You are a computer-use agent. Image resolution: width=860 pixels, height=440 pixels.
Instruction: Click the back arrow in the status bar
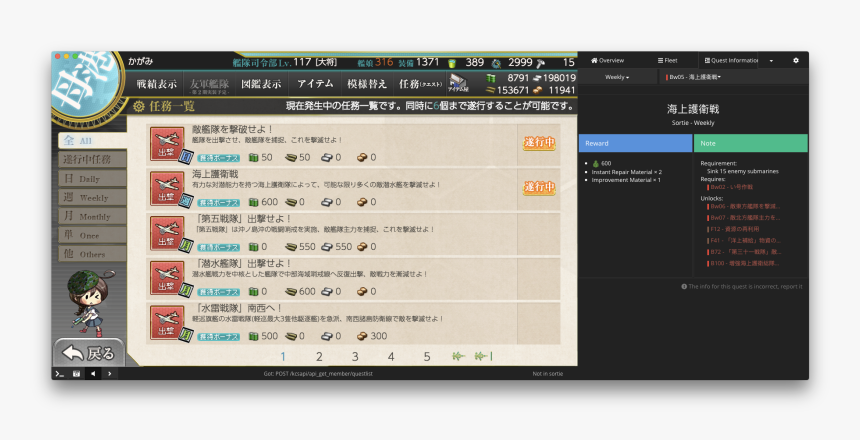click(x=93, y=374)
